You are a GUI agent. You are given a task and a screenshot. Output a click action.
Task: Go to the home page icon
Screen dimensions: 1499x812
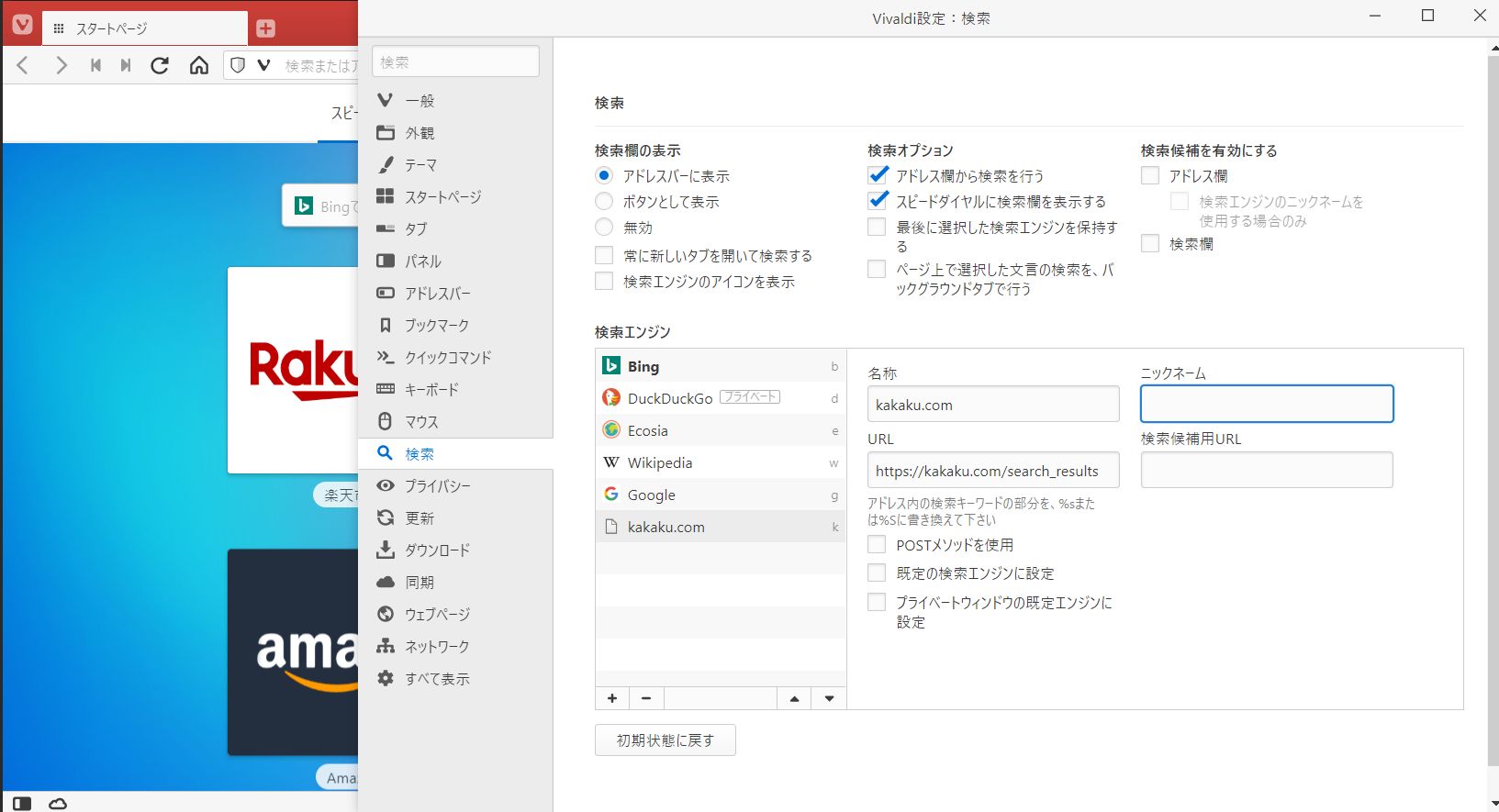click(199, 65)
